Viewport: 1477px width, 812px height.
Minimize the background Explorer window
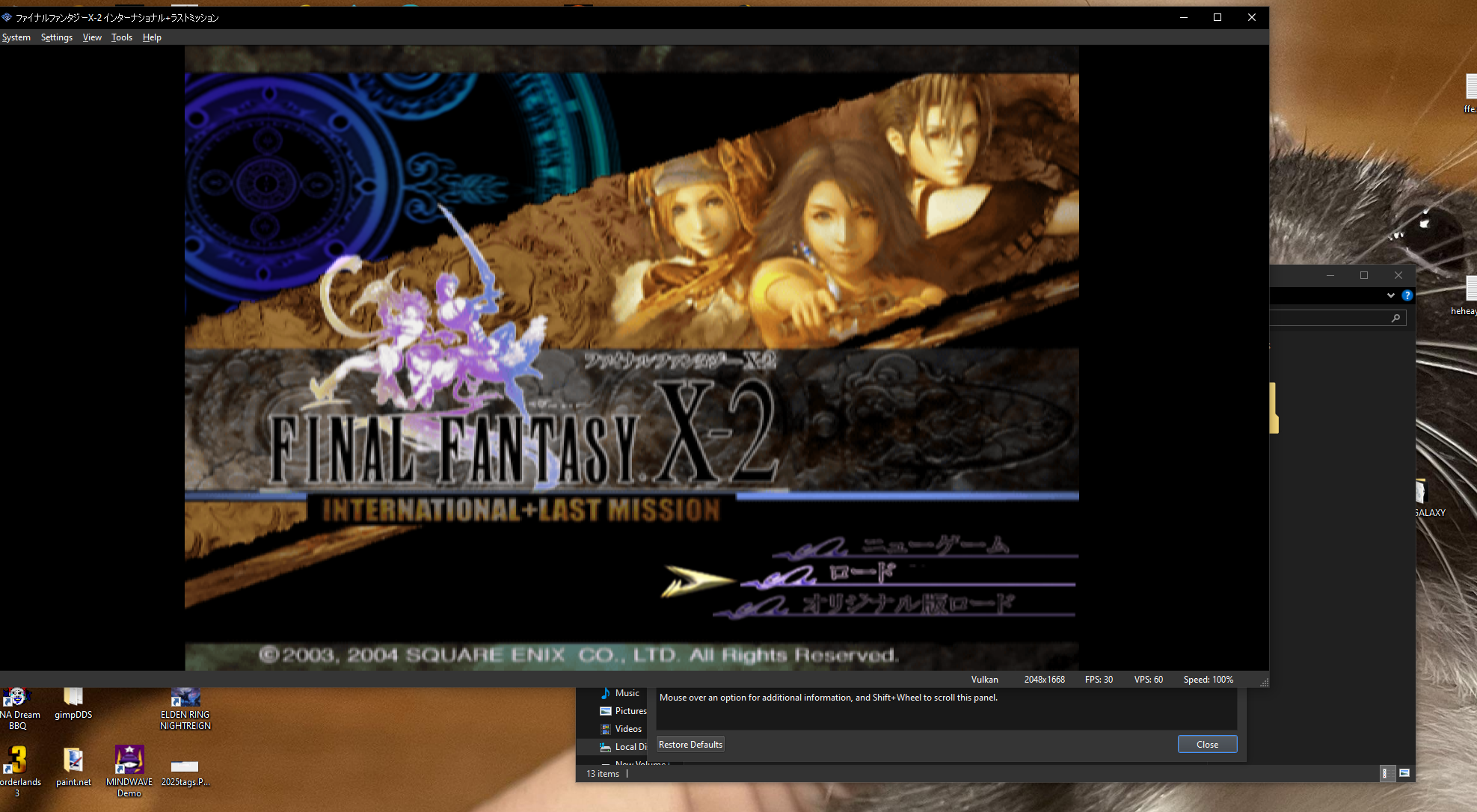point(1330,275)
